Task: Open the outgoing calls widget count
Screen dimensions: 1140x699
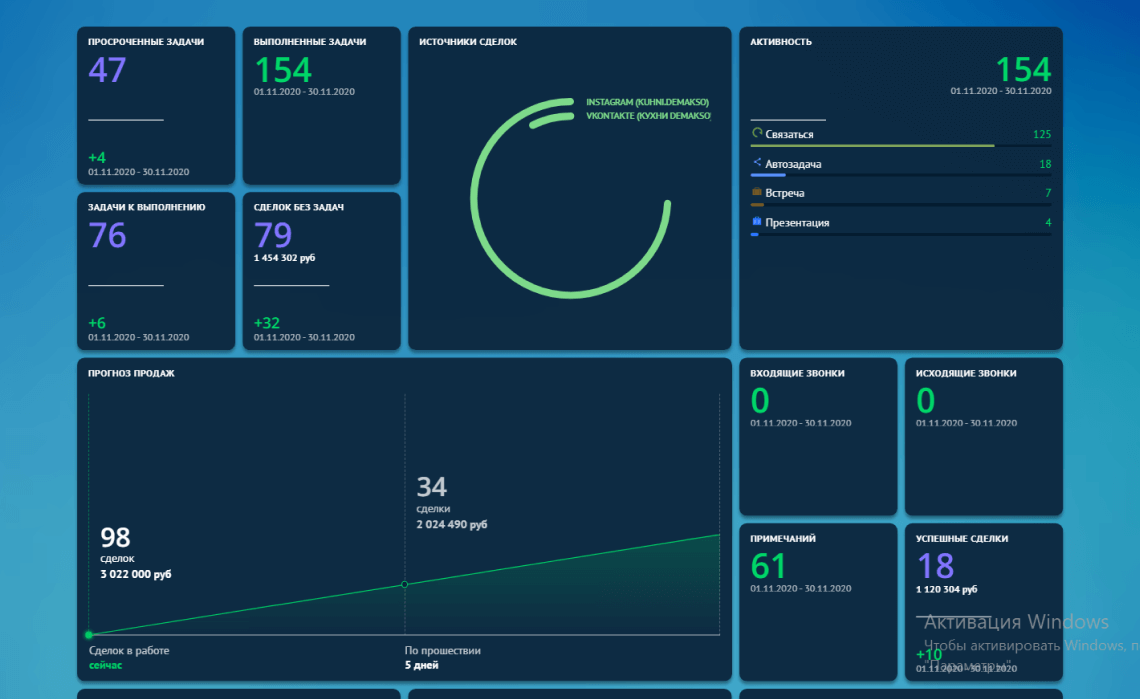Action: click(926, 401)
